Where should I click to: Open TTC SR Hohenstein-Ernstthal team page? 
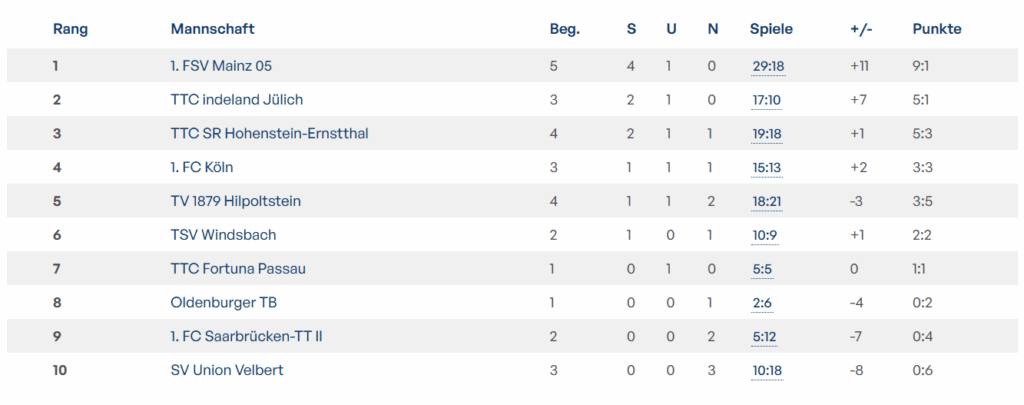tap(270, 134)
